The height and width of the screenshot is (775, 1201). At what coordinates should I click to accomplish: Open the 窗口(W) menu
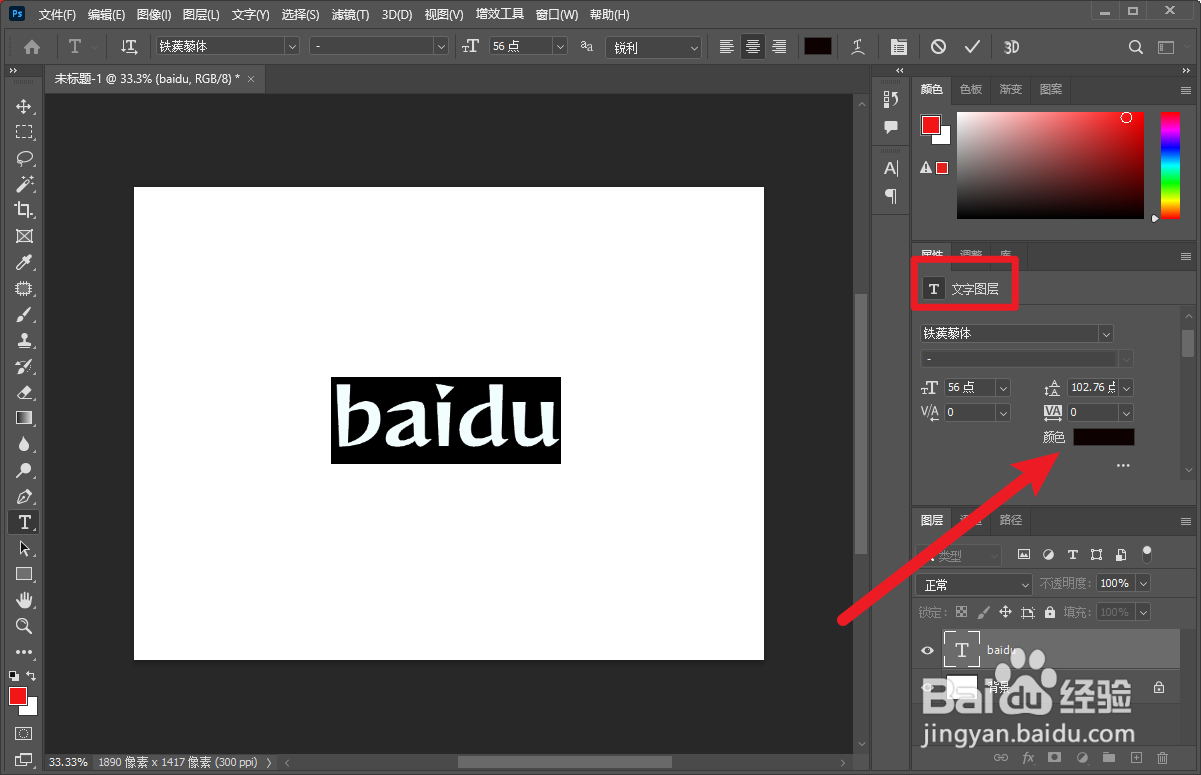557,15
